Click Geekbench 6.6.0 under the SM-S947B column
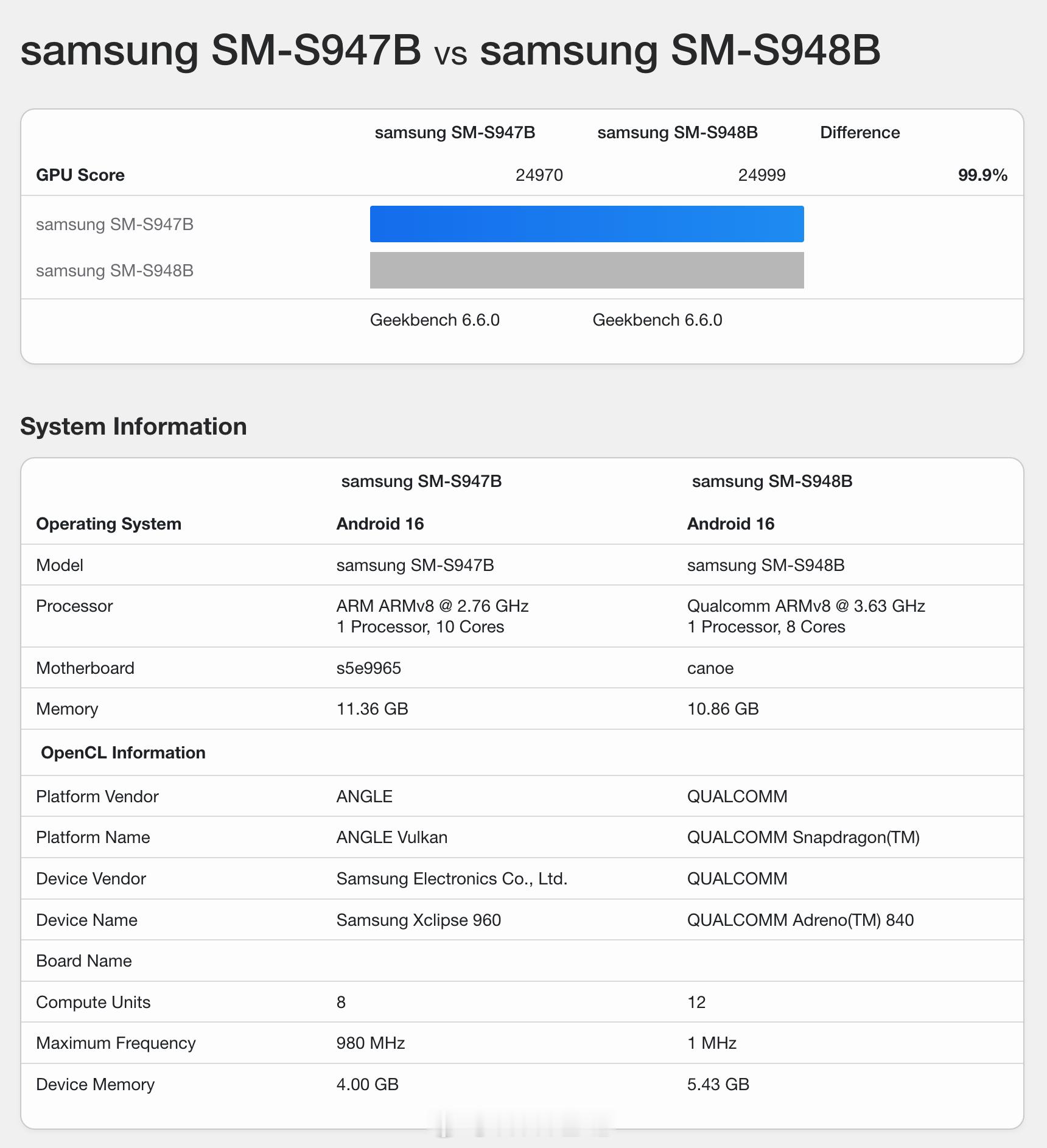Screen dimensions: 1047x1148 (435, 320)
